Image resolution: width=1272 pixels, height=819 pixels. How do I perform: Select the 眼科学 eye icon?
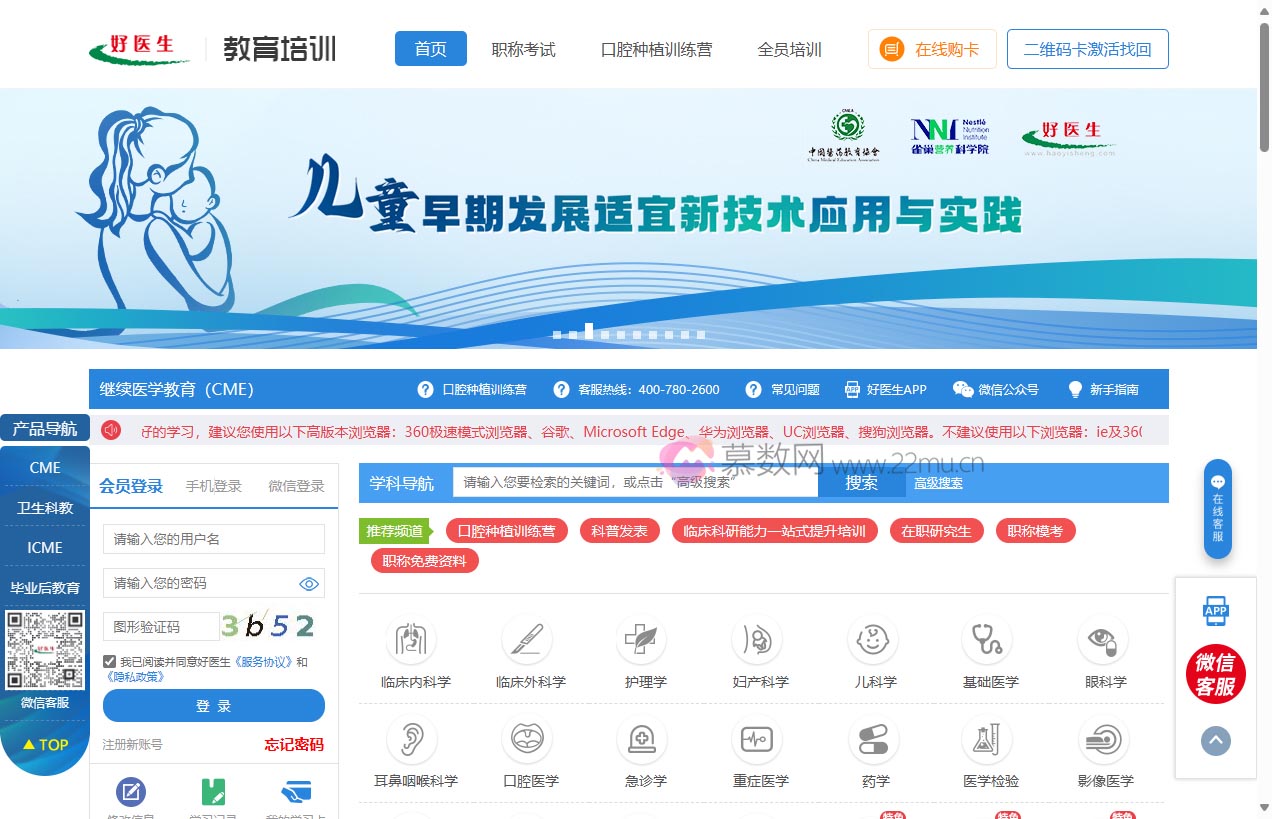coord(1102,640)
